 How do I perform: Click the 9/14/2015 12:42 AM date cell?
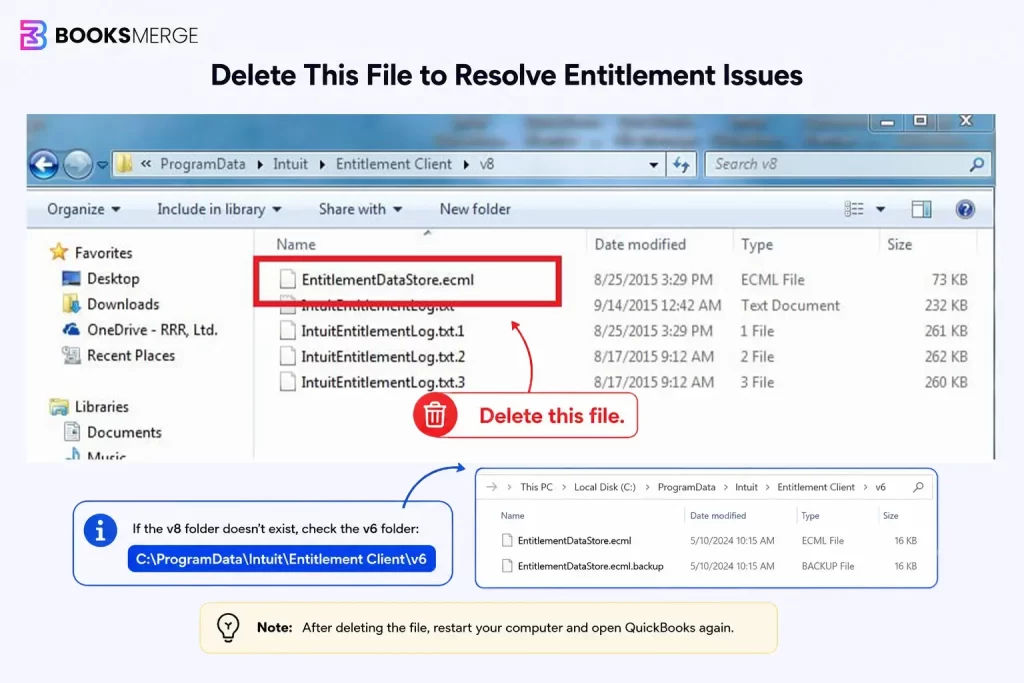657,305
